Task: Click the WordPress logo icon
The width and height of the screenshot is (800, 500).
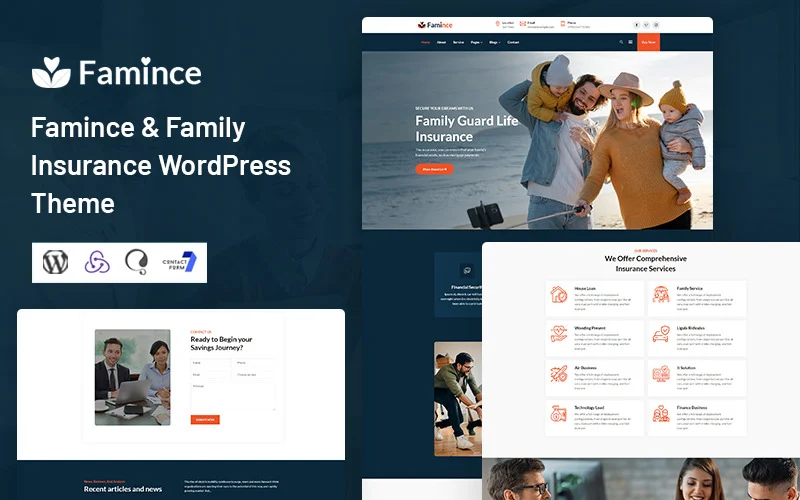Action: [x=54, y=262]
